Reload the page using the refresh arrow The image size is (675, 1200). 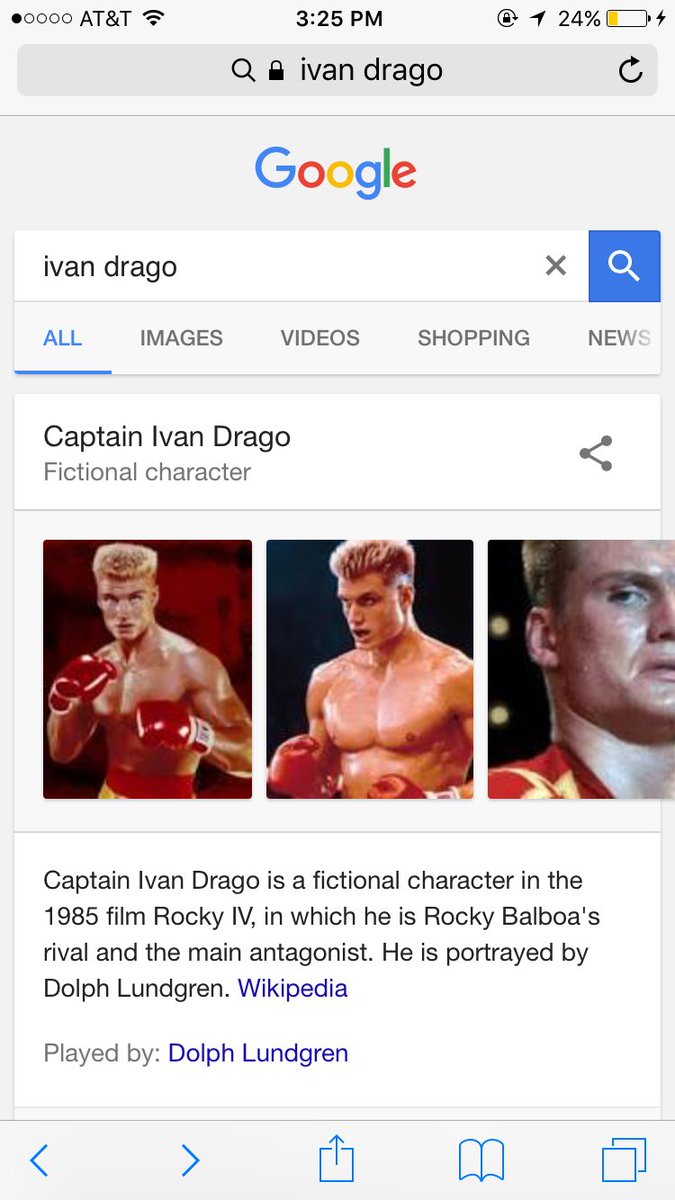(630, 70)
